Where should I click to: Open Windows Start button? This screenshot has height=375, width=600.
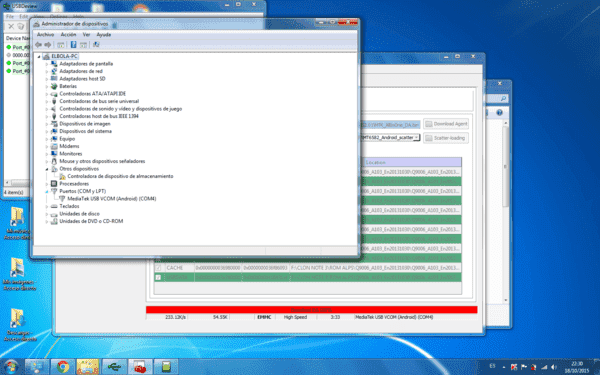(x=11, y=367)
